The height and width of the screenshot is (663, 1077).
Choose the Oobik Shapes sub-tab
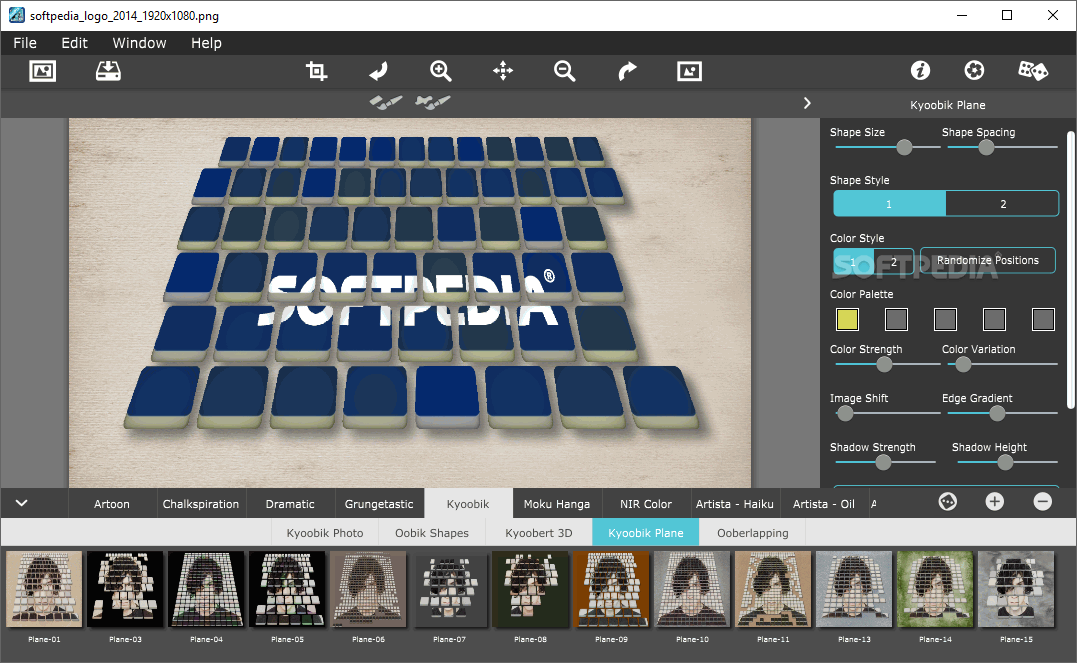pos(432,532)
